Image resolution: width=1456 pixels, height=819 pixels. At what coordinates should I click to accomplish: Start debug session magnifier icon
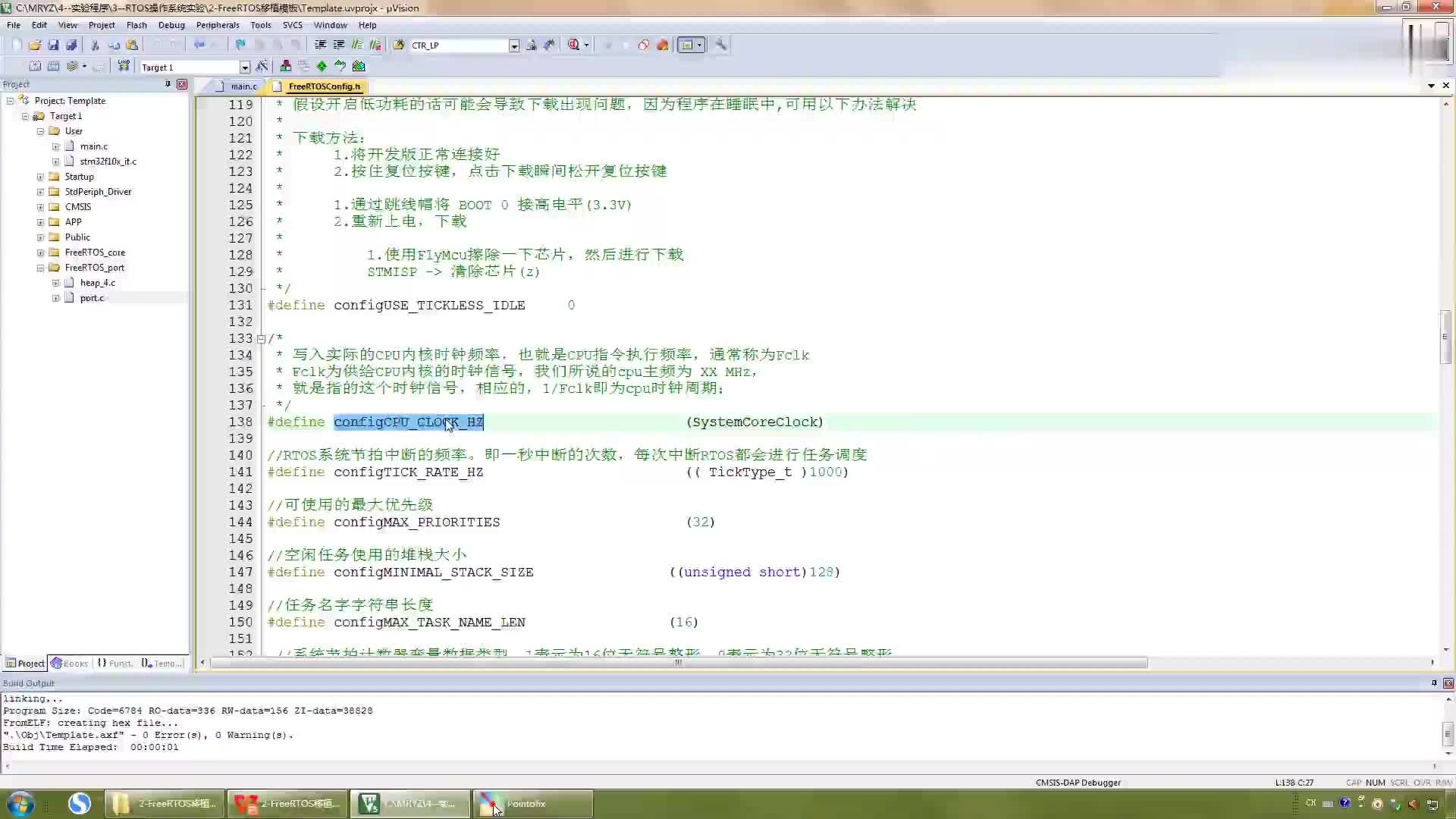tap(574, 45)
